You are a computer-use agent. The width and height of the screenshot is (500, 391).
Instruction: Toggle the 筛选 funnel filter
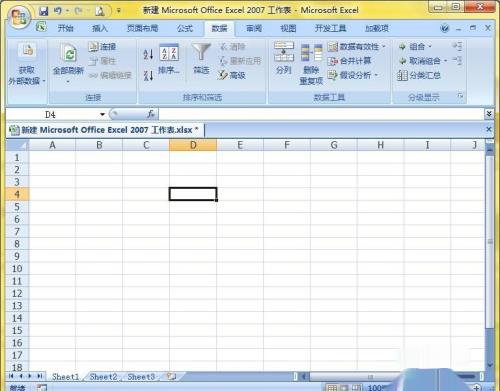[x=201, y=59]
